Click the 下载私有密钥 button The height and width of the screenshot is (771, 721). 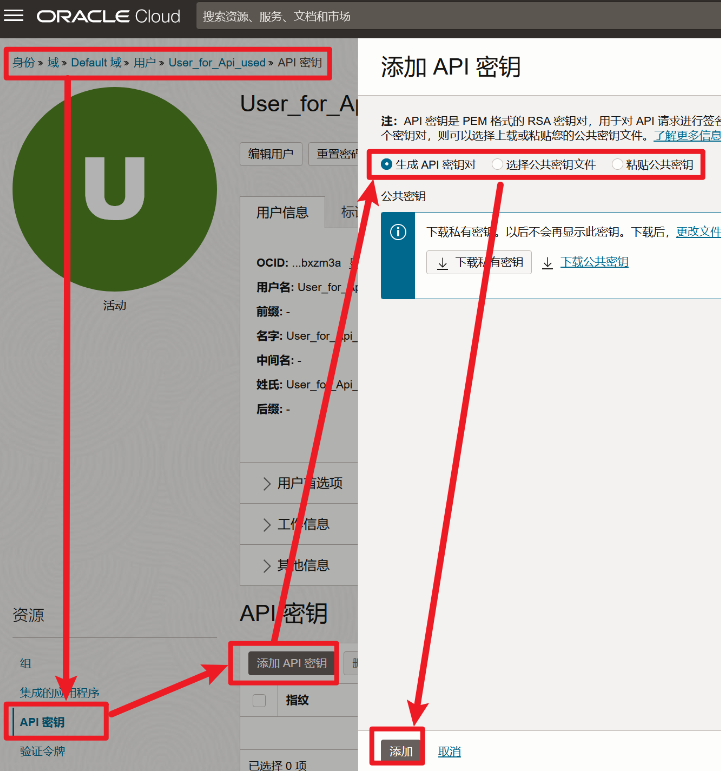[480, 262]
